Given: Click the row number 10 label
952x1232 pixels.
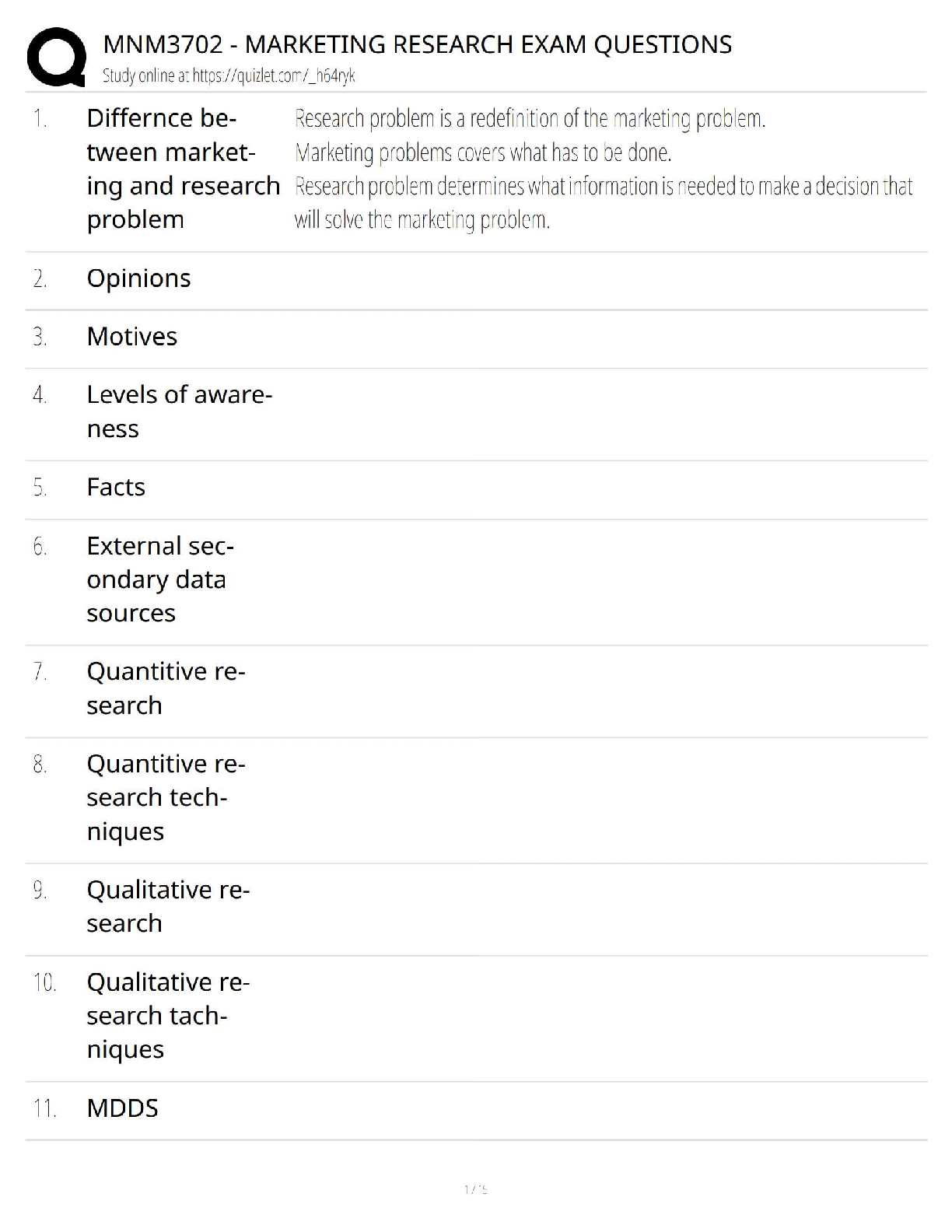Looking at the screenshot, I should tap(44, 983).
